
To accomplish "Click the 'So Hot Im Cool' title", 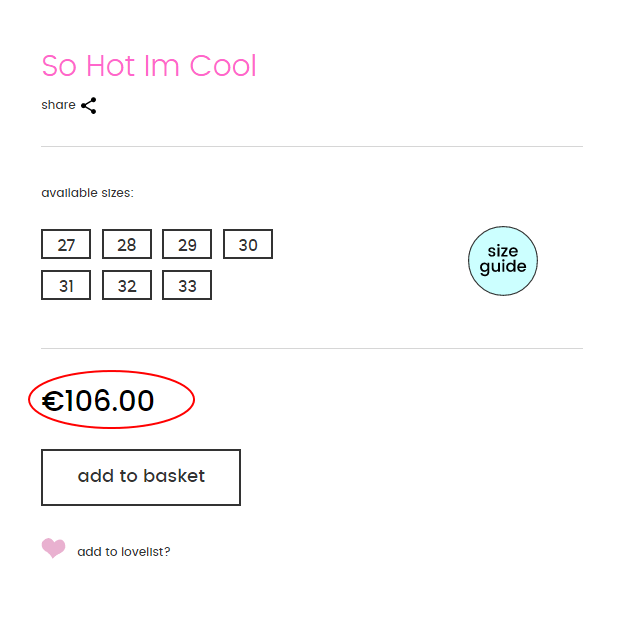I will (x=149, y=66).
